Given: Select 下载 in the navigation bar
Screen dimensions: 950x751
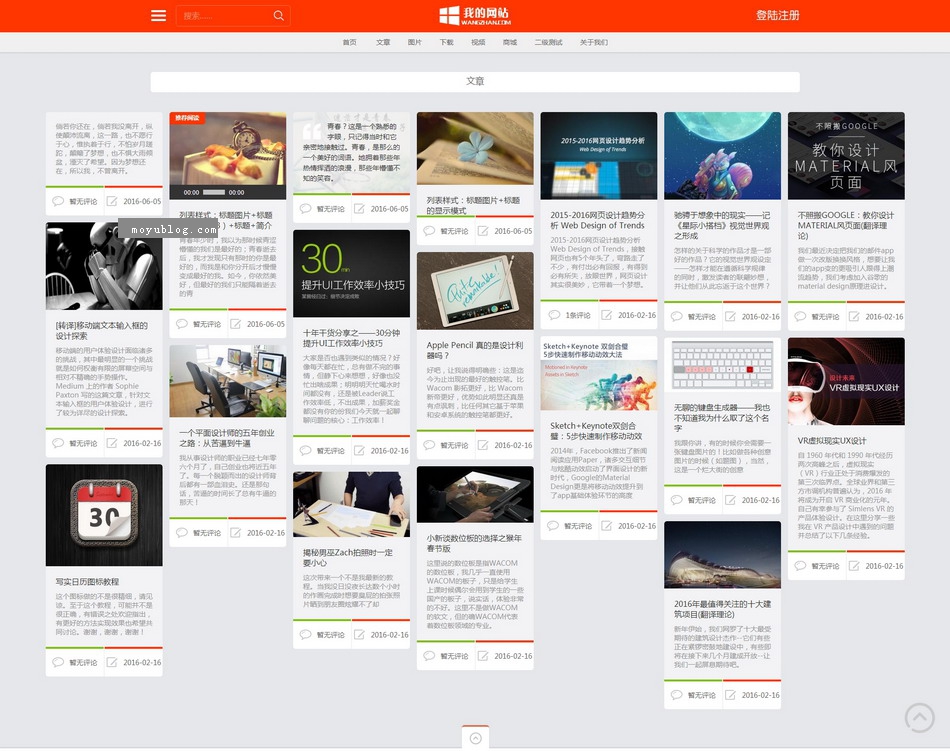Looking at the screenshot, I should [x=447, y=42].
